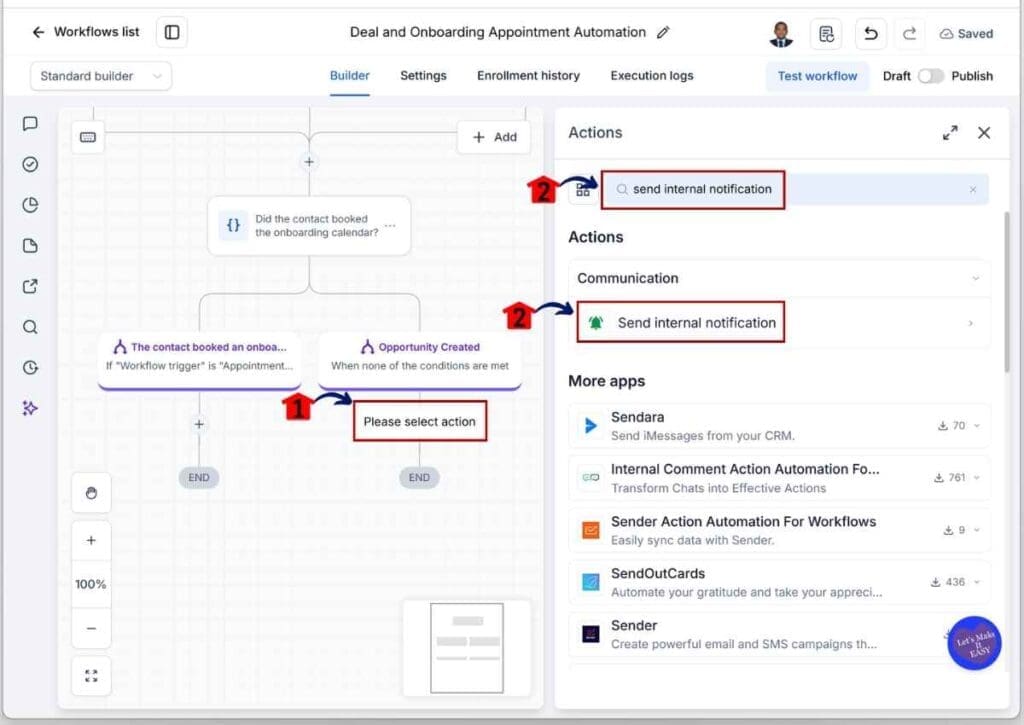Open Sendara app entry
This screenshot has height=725, width=1024.
779,426
